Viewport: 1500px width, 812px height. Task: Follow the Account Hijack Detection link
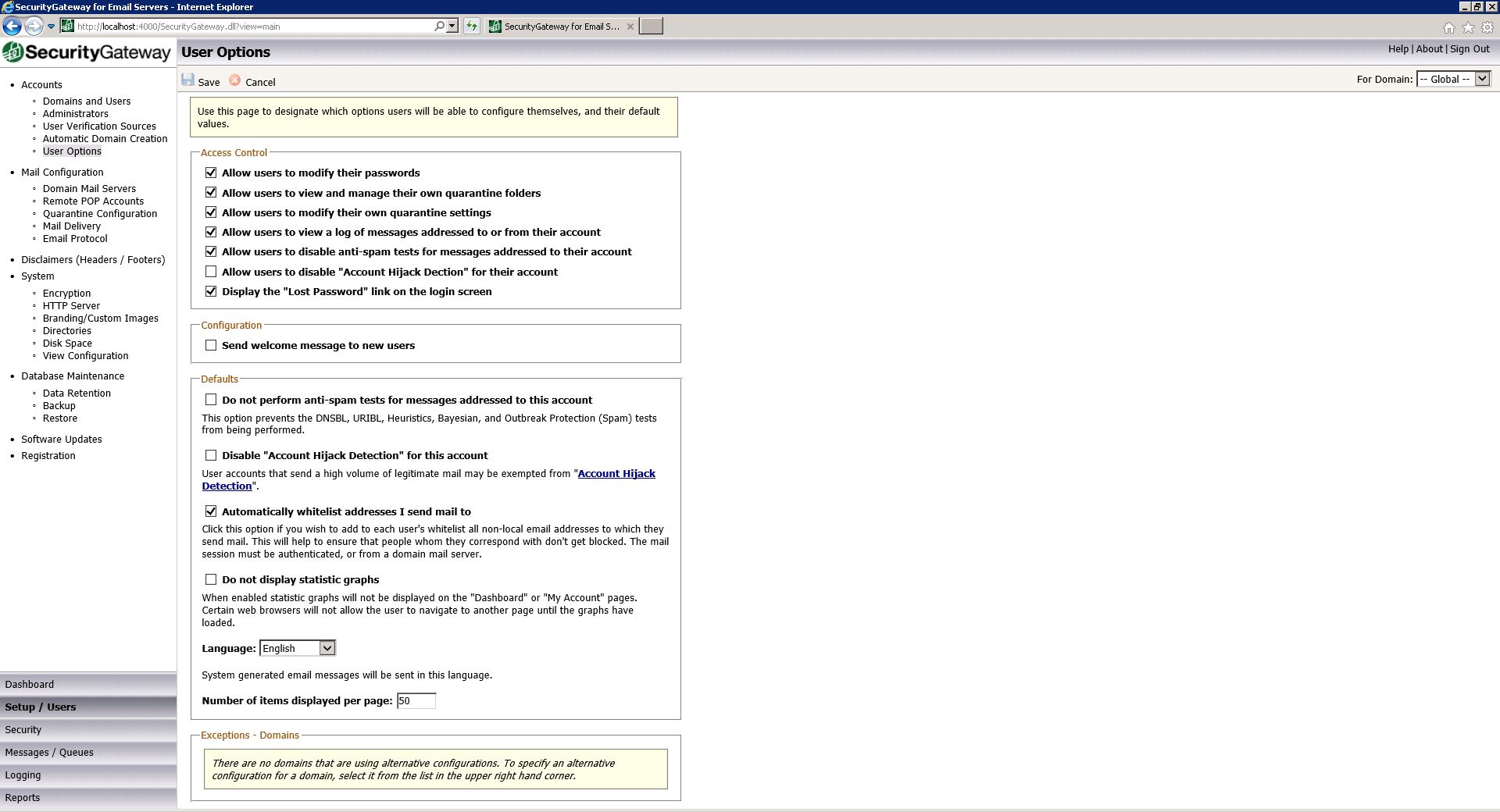(616, 474)
